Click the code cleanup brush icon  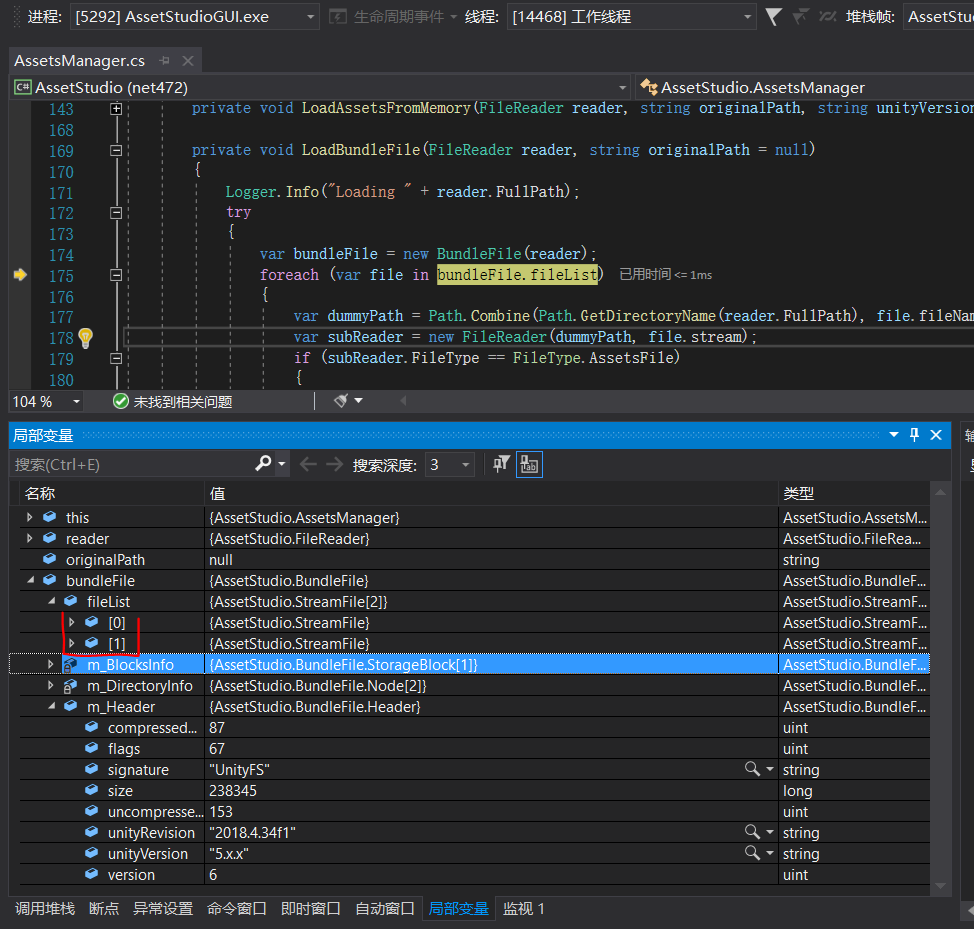tap(341, 401)
